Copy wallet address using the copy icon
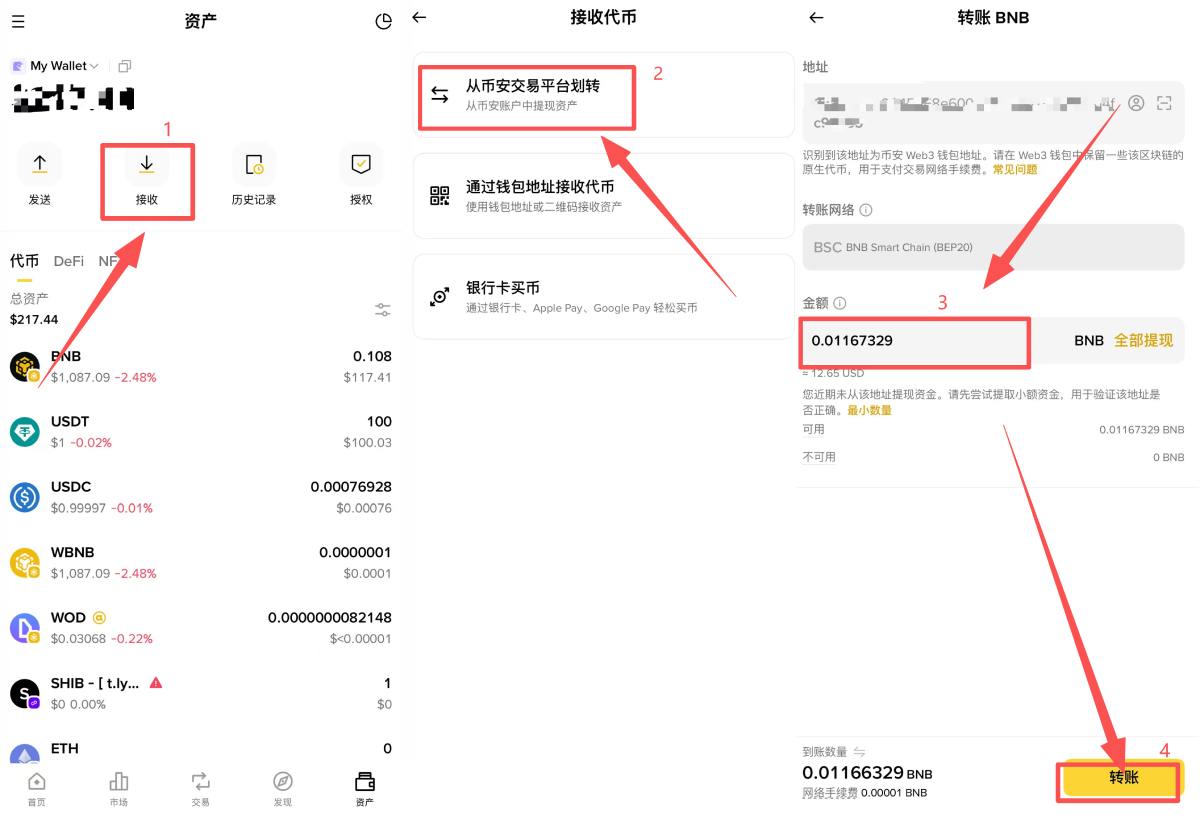 click(124, 65)
